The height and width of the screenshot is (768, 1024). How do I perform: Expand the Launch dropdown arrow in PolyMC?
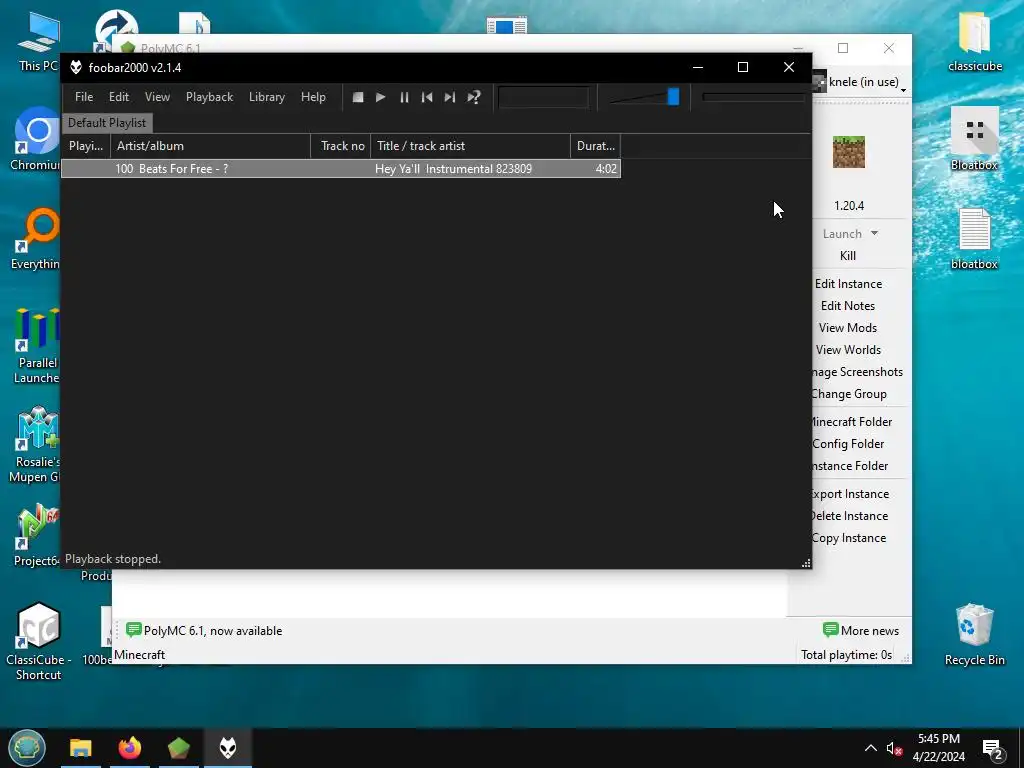pyautogui.click(x=874, y=233)
